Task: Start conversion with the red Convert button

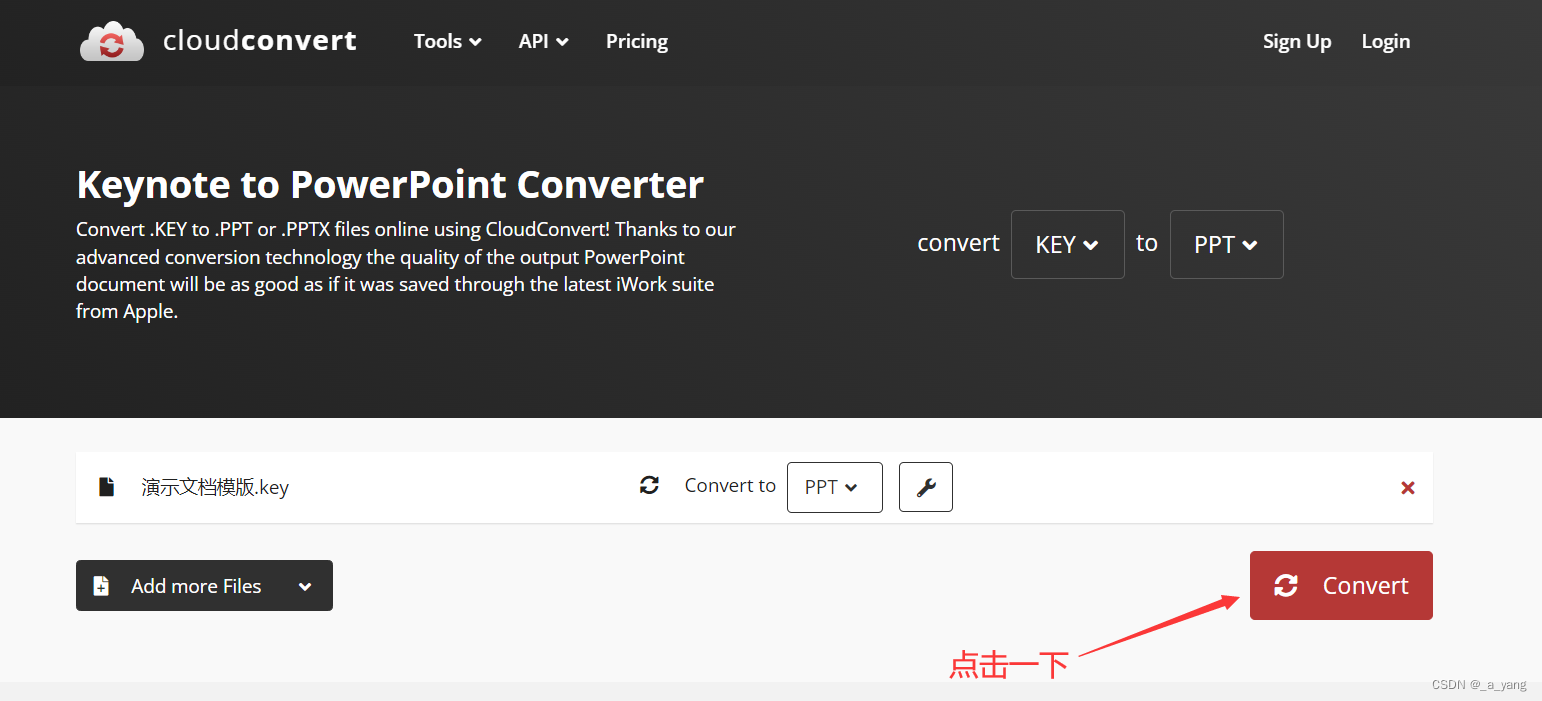Action: 1341,585
